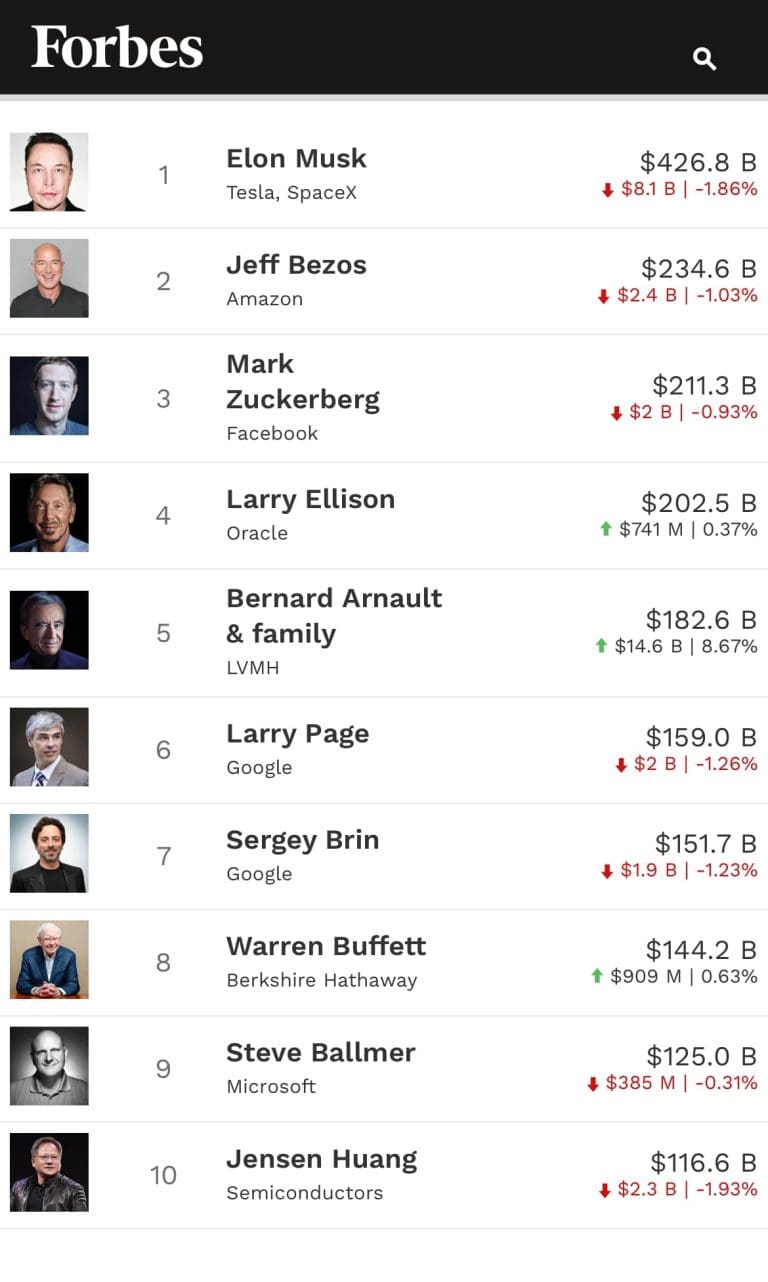The width and height of the screenshot is (768, 1282).
Task: Click the red down arrow beside $385 M
Action: 592,1083
